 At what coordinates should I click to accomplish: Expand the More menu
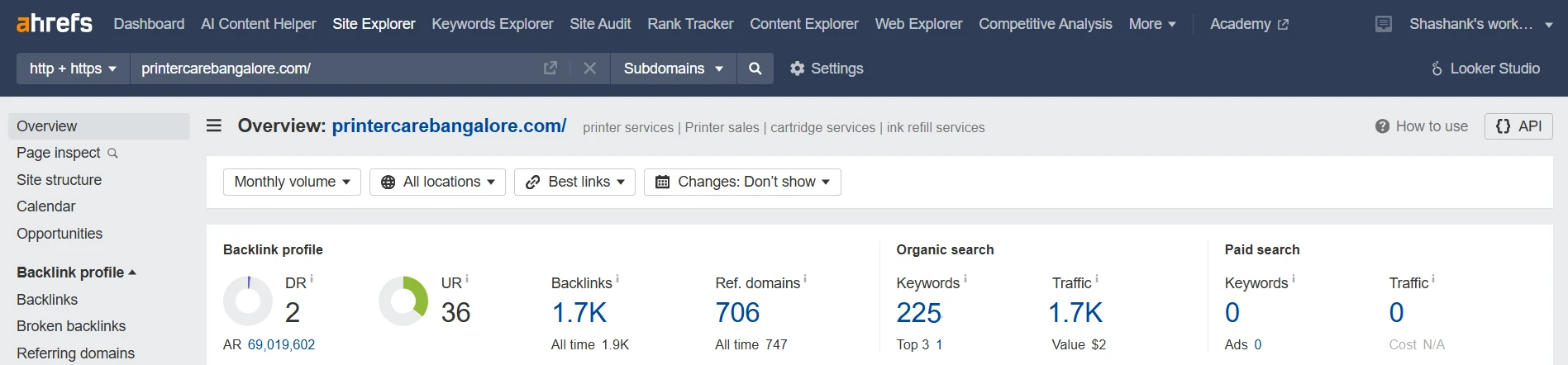(x=1152, y=24)
